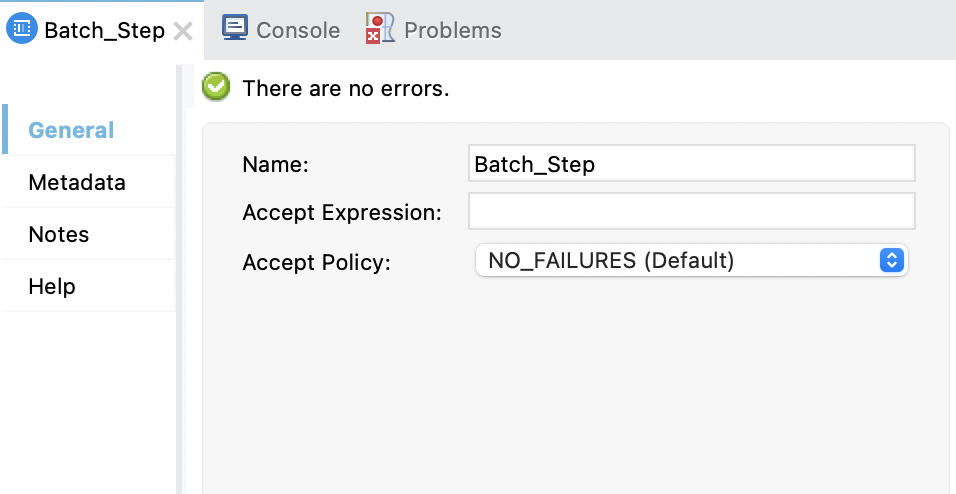Click the Batch_Step tab title
Screen dimensions: 956x494
(x=104, y=31)
